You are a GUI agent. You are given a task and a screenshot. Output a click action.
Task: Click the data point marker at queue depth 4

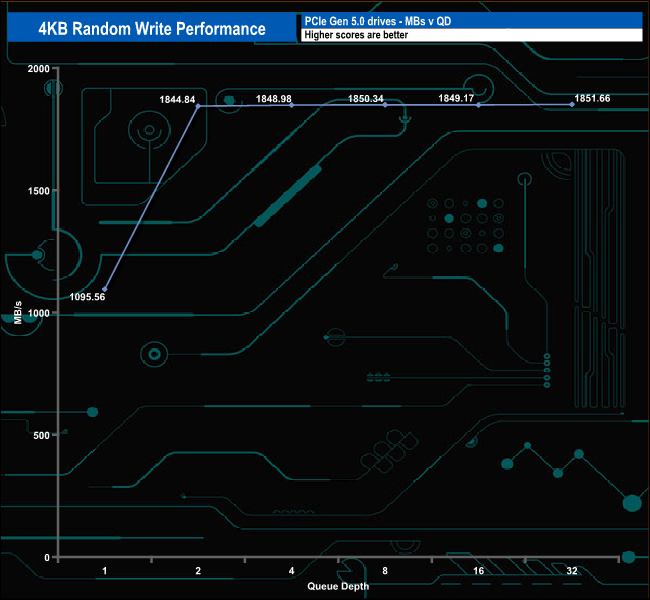tap(291, 105)
